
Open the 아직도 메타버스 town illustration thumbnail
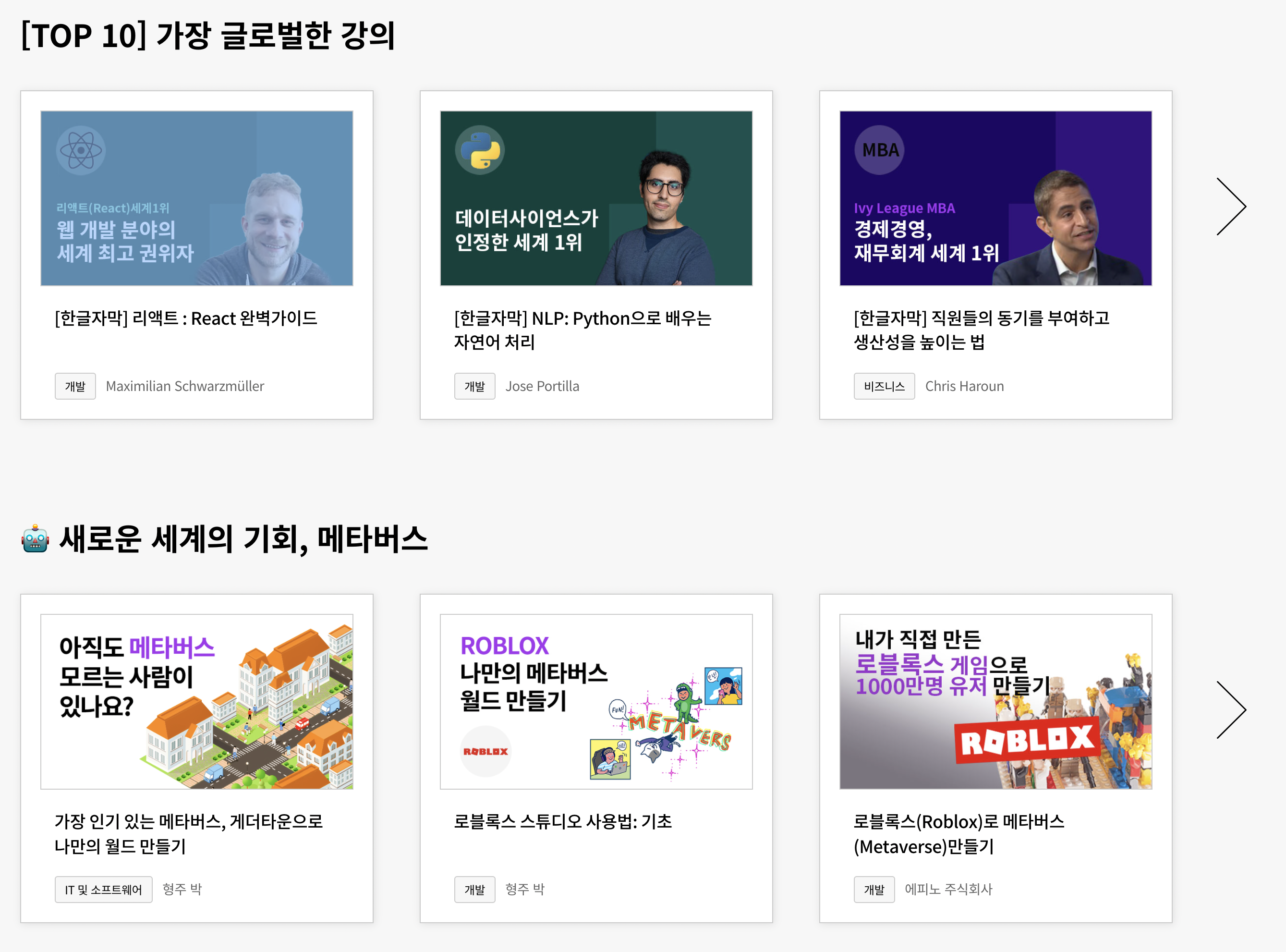point(196,701)
